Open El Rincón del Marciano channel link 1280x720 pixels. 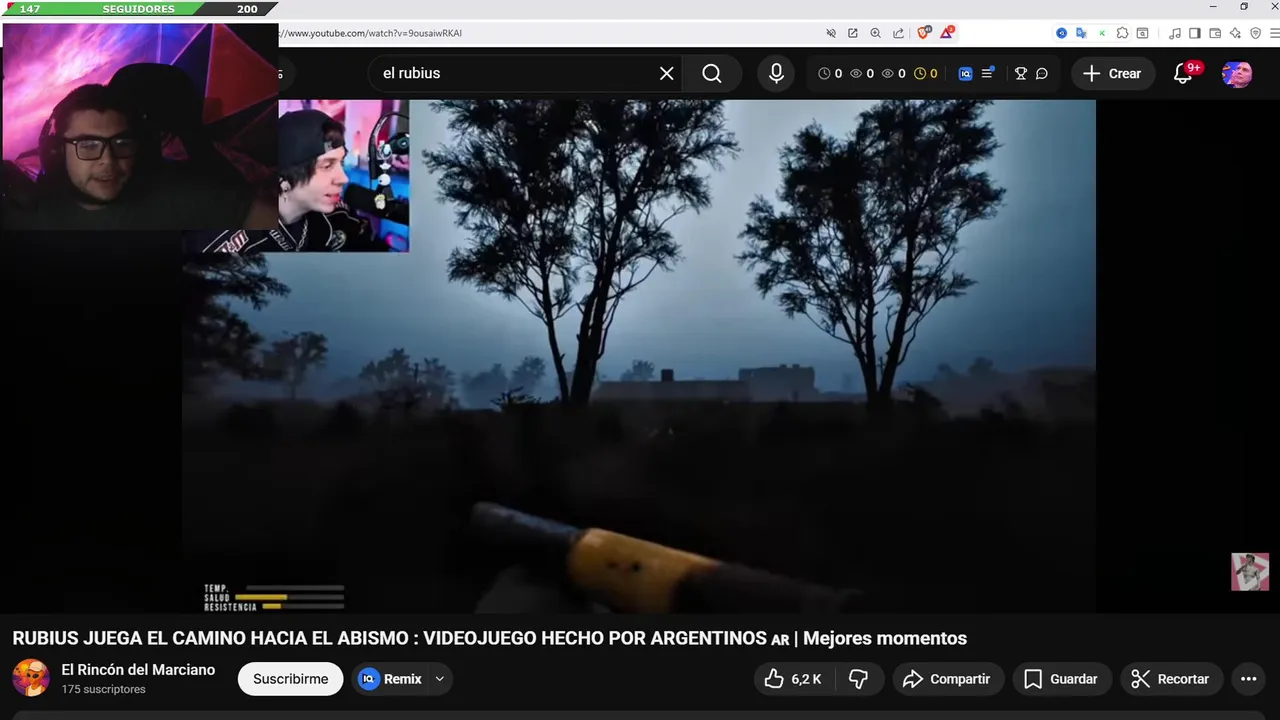138,670
